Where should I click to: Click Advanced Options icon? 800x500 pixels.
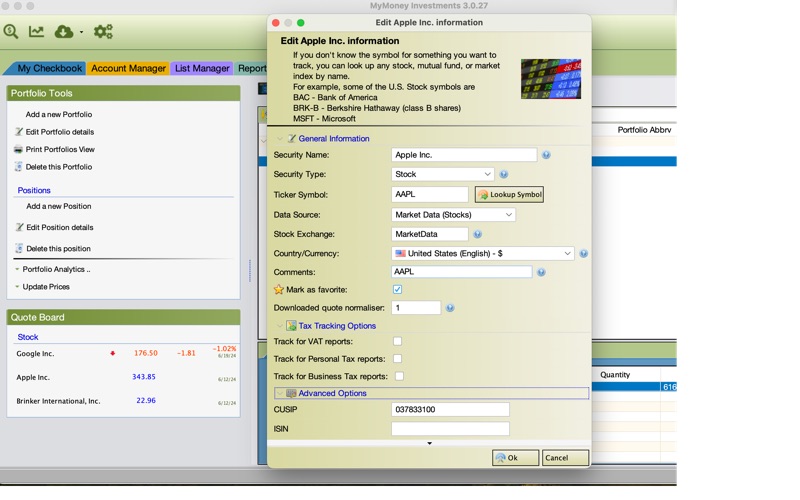(291, 393)
